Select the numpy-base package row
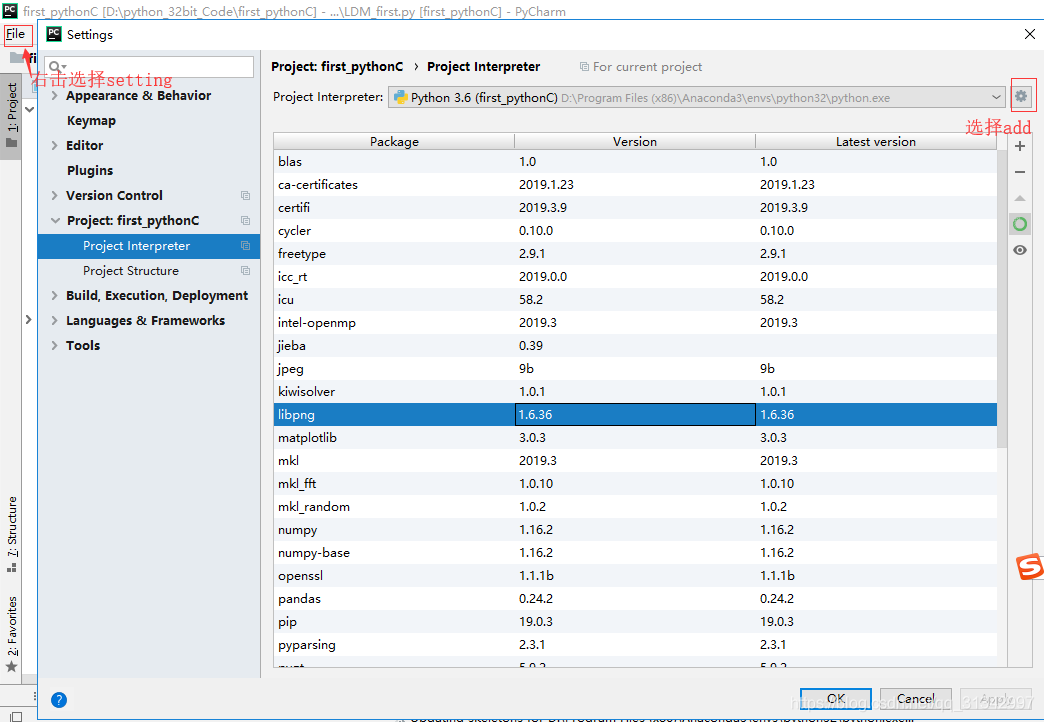 pyautogui.click(x=635, y=552)
